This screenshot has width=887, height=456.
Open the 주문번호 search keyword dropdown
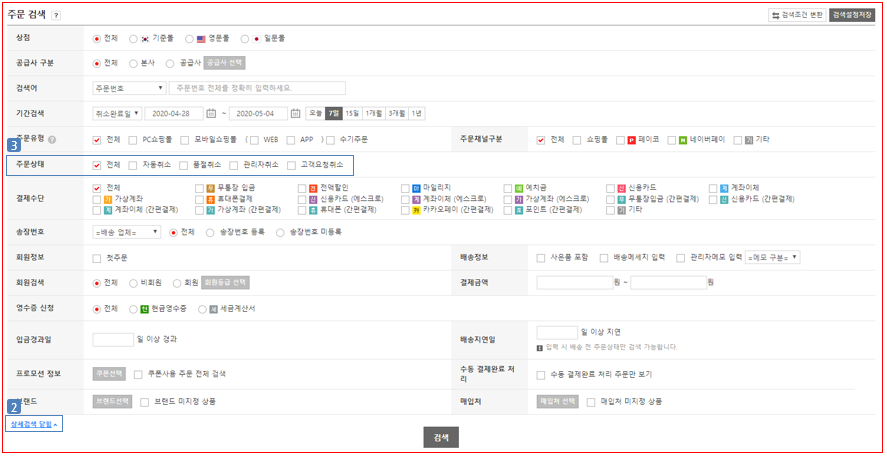(128, 88)
